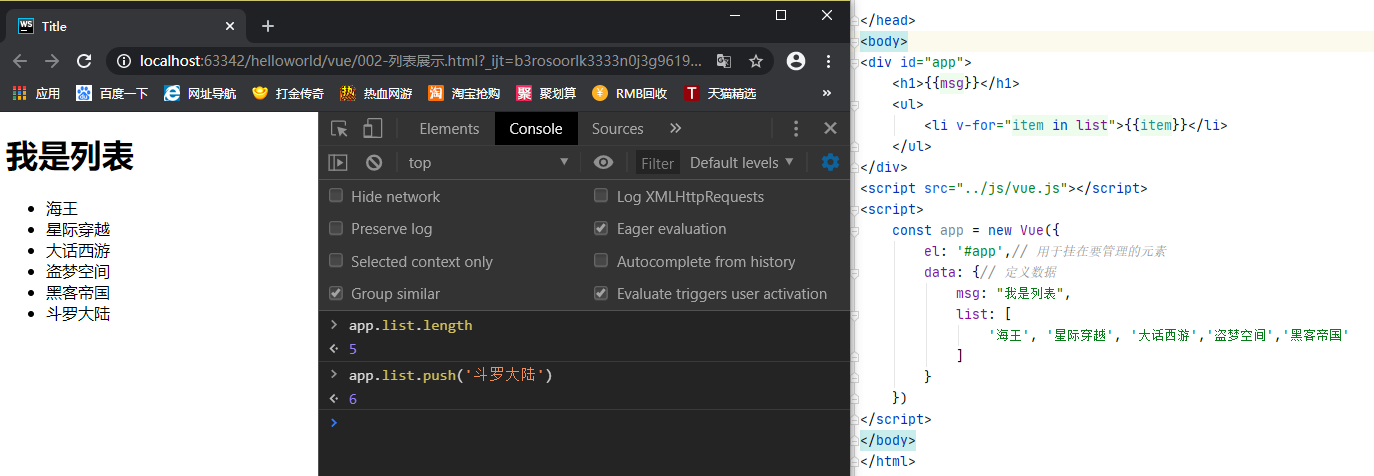Click the console Filter field

(658, 163)
